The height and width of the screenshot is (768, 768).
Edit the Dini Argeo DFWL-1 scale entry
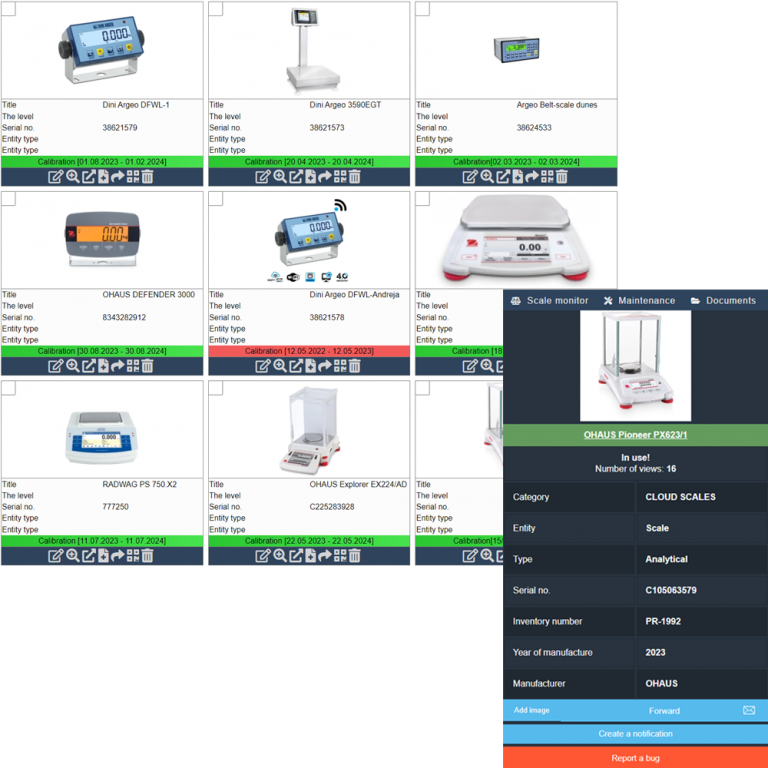(55, 177)
